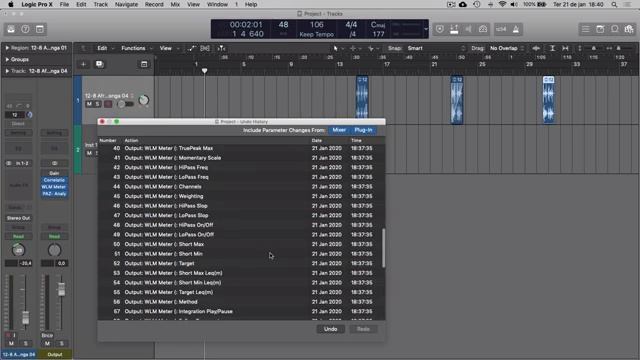Open the left-click pointer tool menu

[337, 48]
